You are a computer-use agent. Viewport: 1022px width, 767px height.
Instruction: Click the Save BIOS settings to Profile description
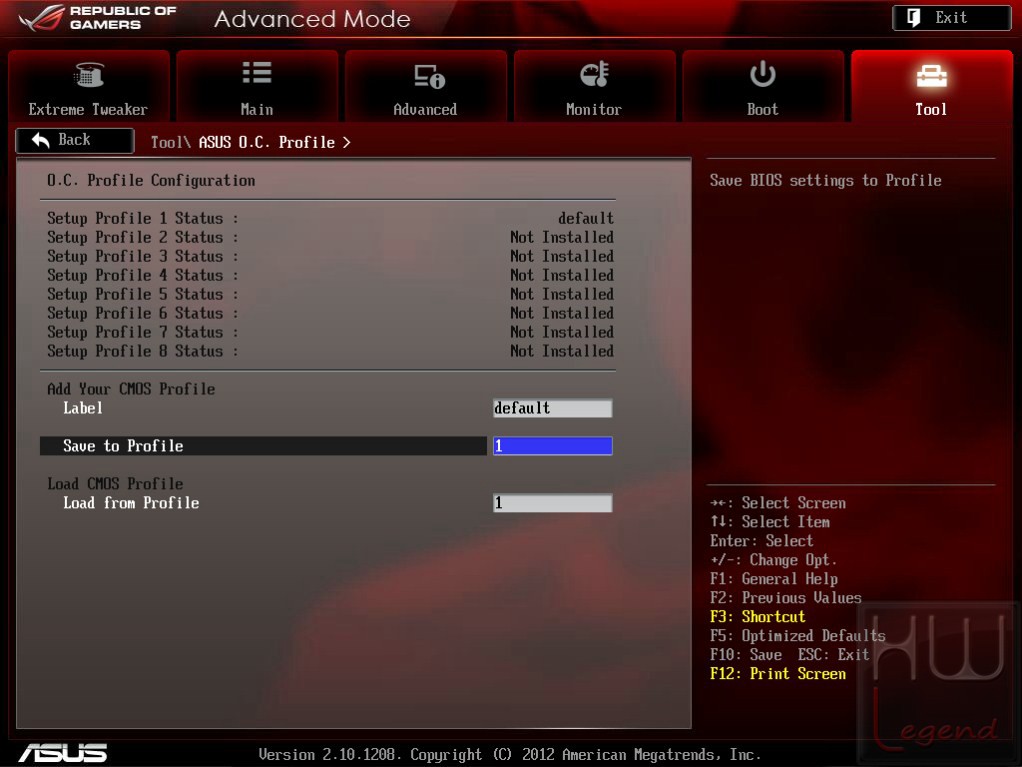point(826,181)
